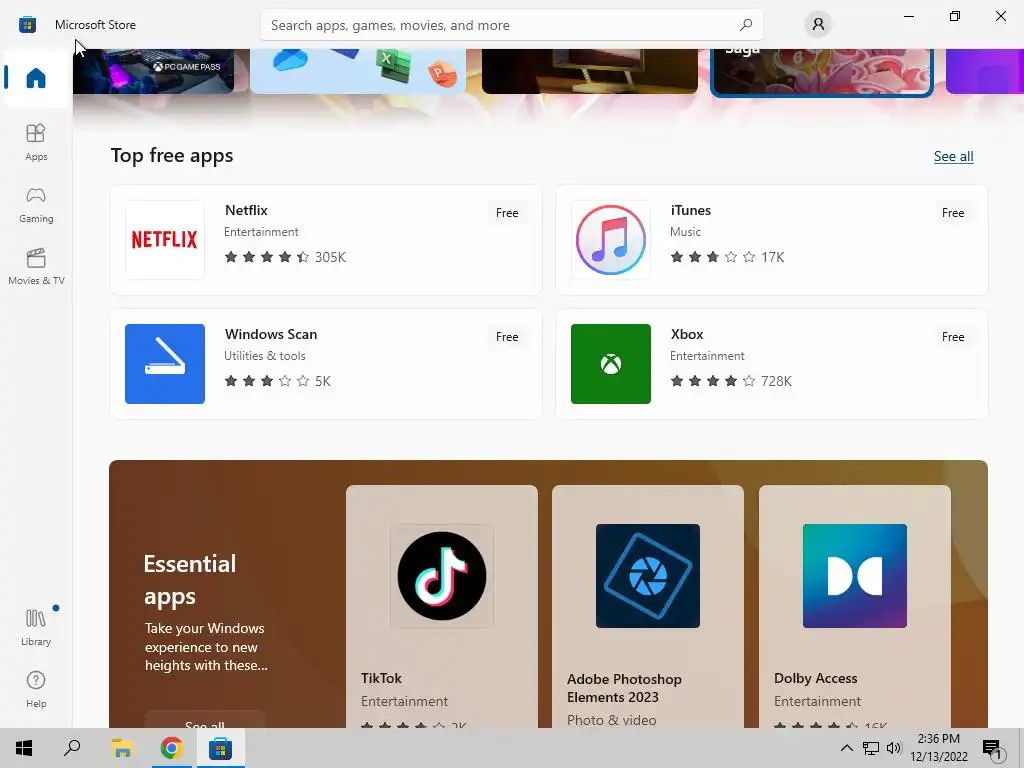
Task: Click the Windows Scan title text
Action: coord(271,334)
